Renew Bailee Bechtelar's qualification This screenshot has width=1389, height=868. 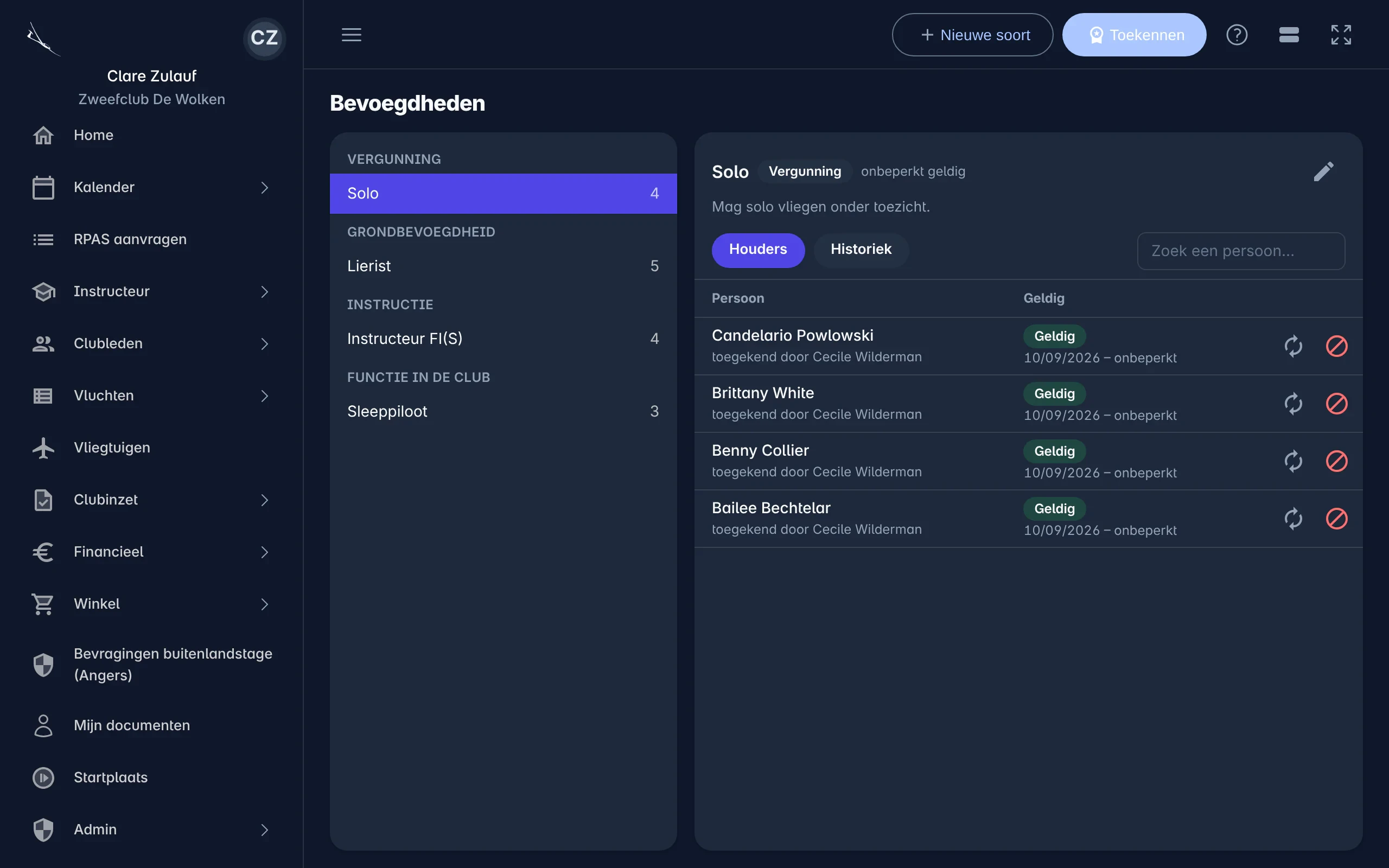click(1293, 519)
